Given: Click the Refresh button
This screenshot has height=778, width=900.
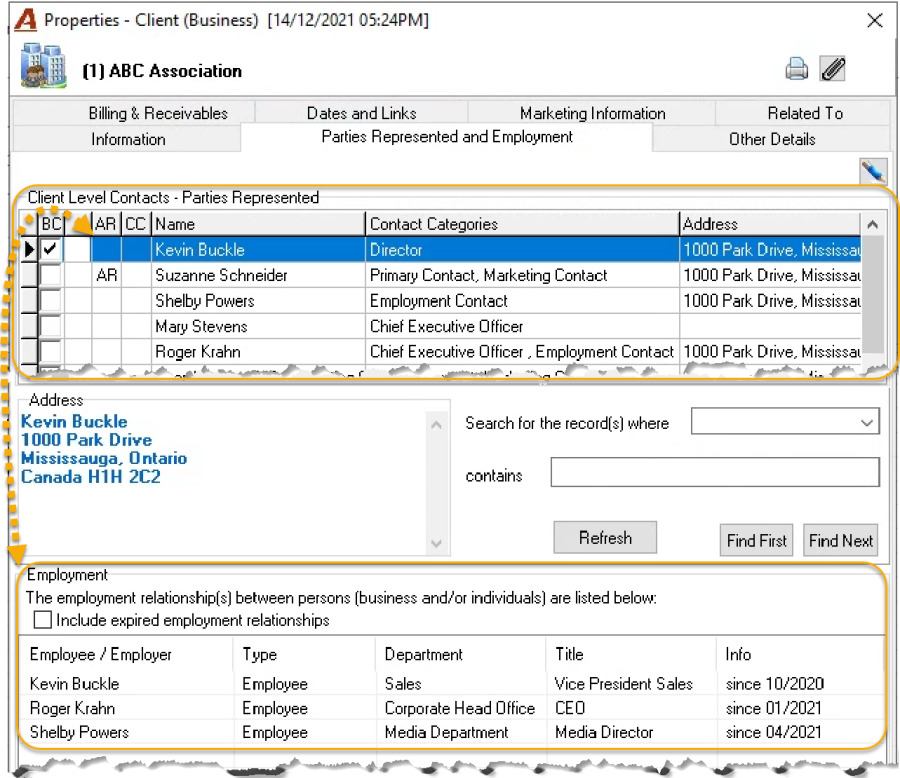Looking at the screenshot, I should [x=605, y=538].
